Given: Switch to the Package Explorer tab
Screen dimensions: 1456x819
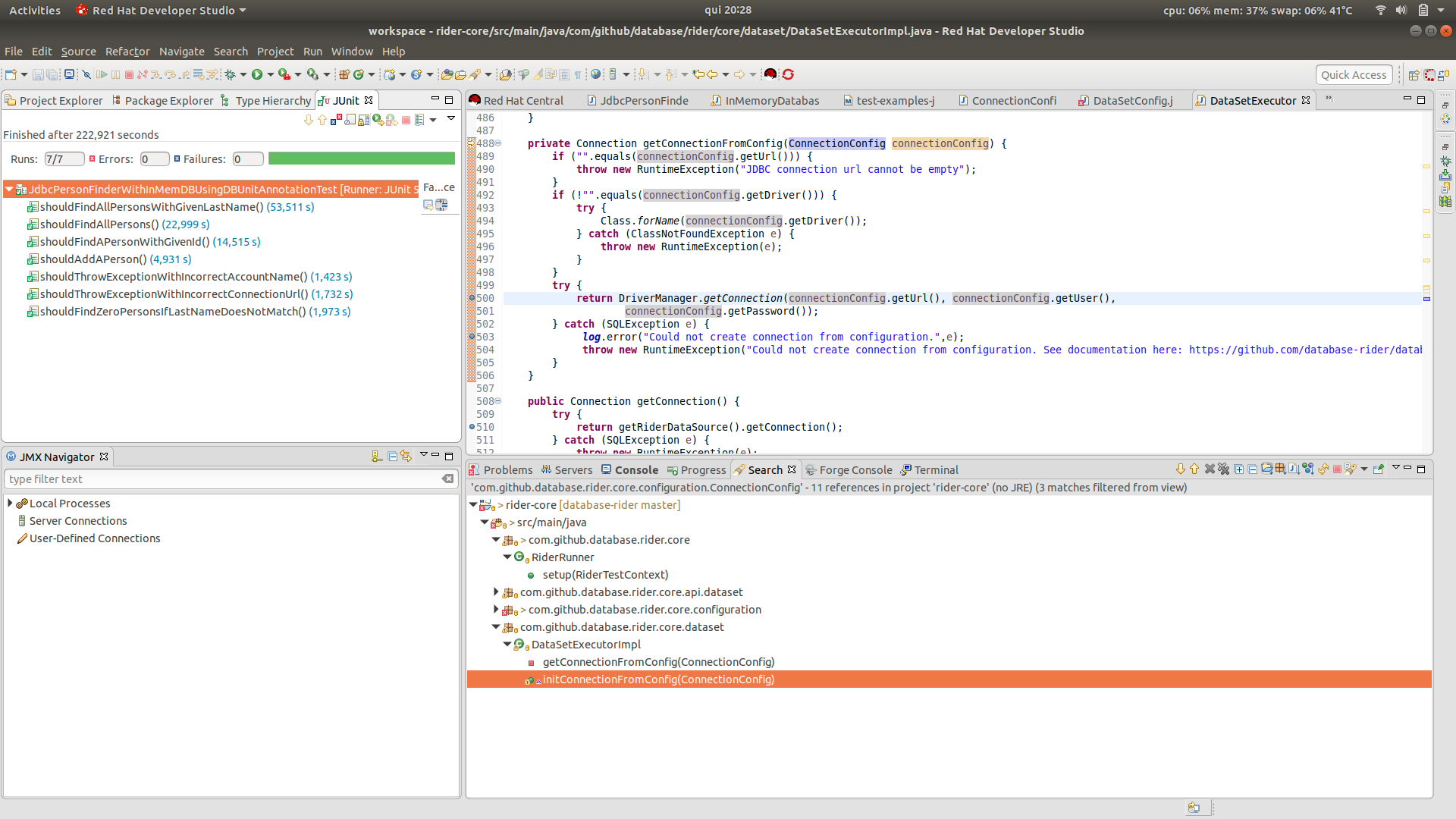Looking at the screenshot, I should pos(168,101).
